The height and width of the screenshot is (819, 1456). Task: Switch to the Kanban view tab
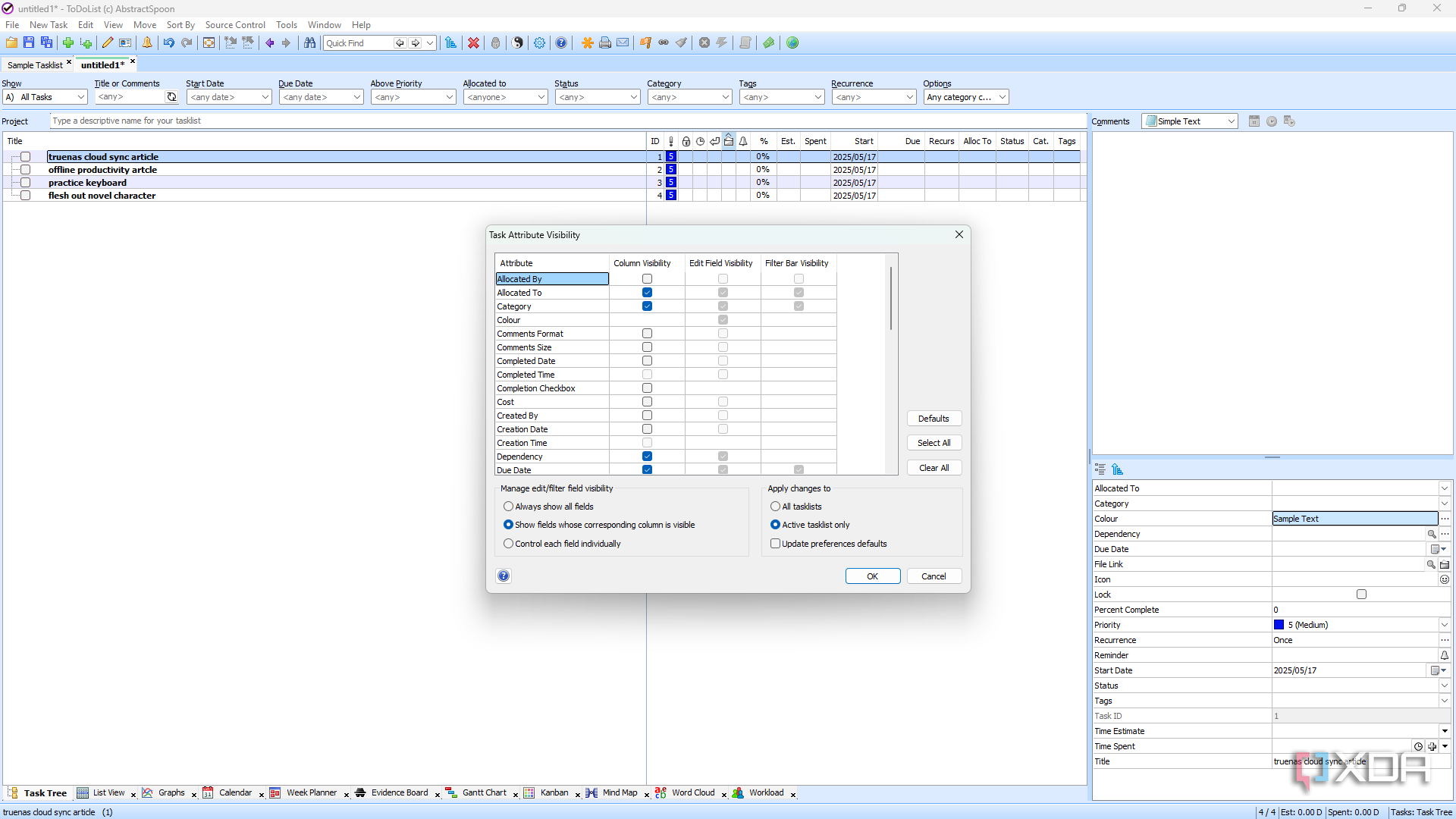tap(554, 793)
